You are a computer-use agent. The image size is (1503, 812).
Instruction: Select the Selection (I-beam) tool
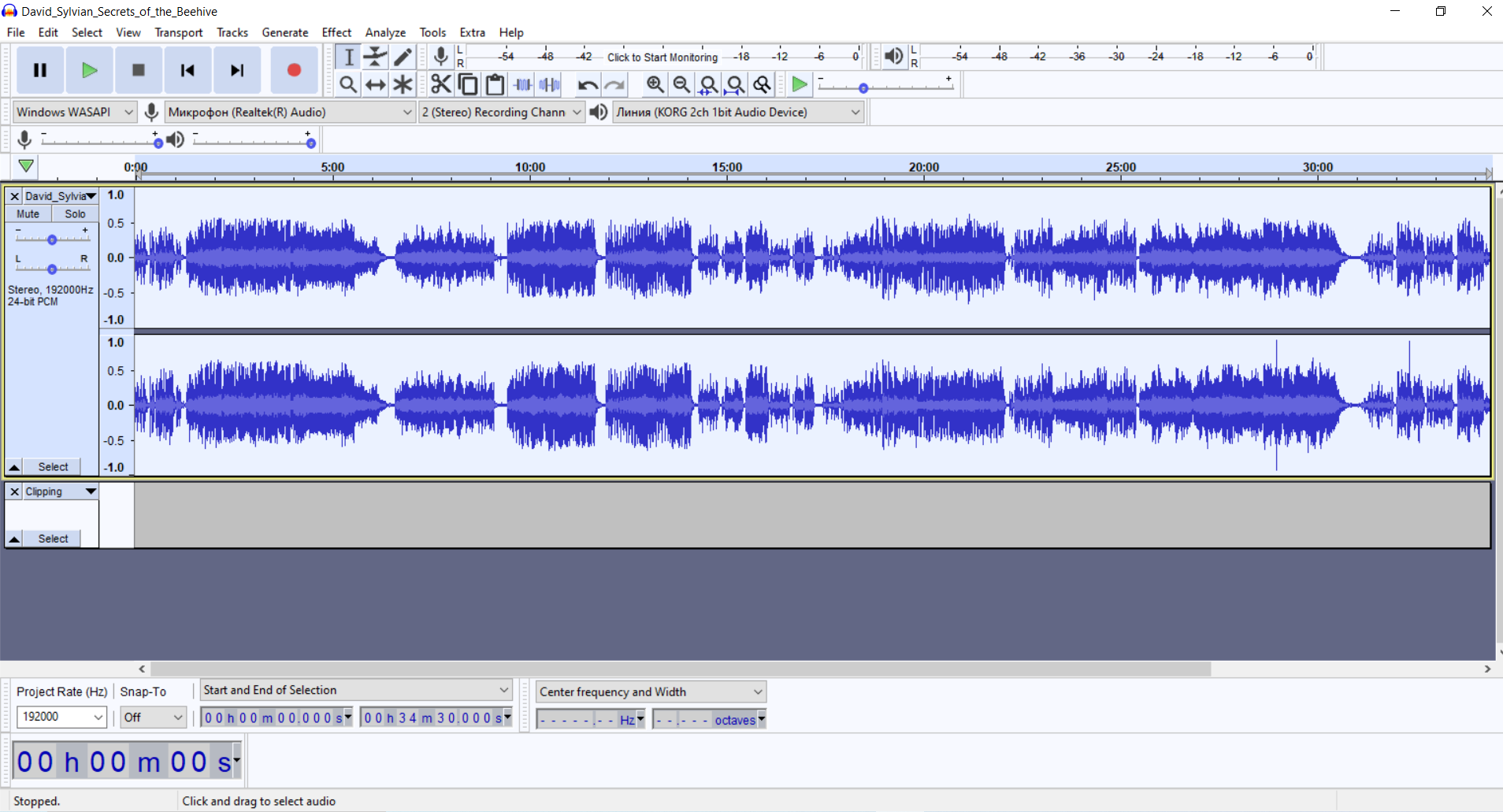tap(348, 57)
